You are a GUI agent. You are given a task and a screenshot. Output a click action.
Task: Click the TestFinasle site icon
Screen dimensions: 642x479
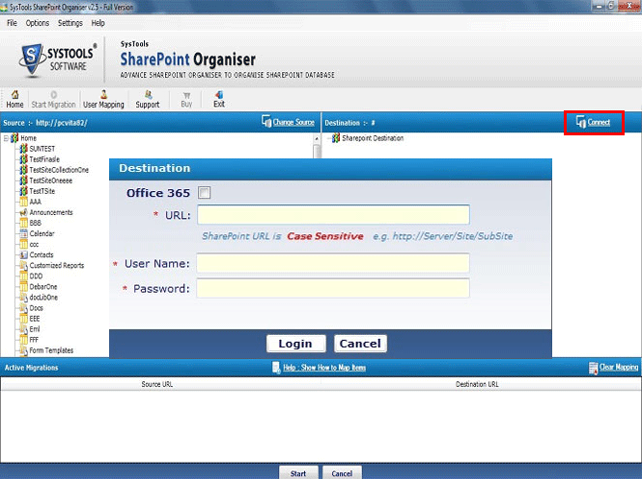tap(24, 159)
